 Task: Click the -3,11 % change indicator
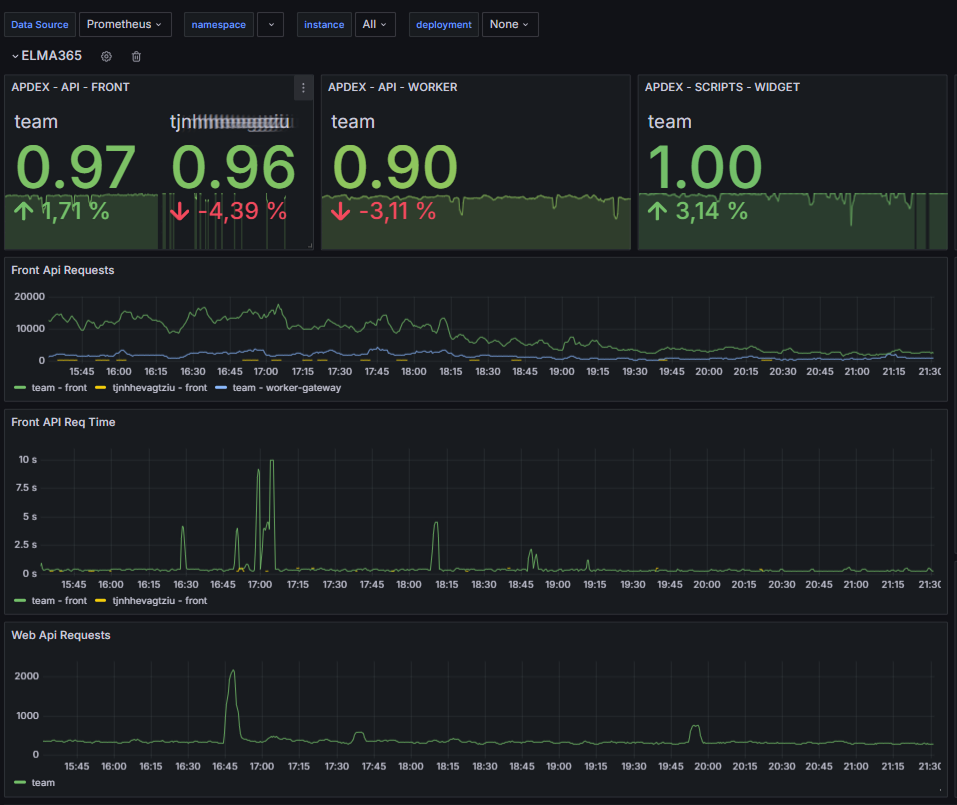[384, 211]
